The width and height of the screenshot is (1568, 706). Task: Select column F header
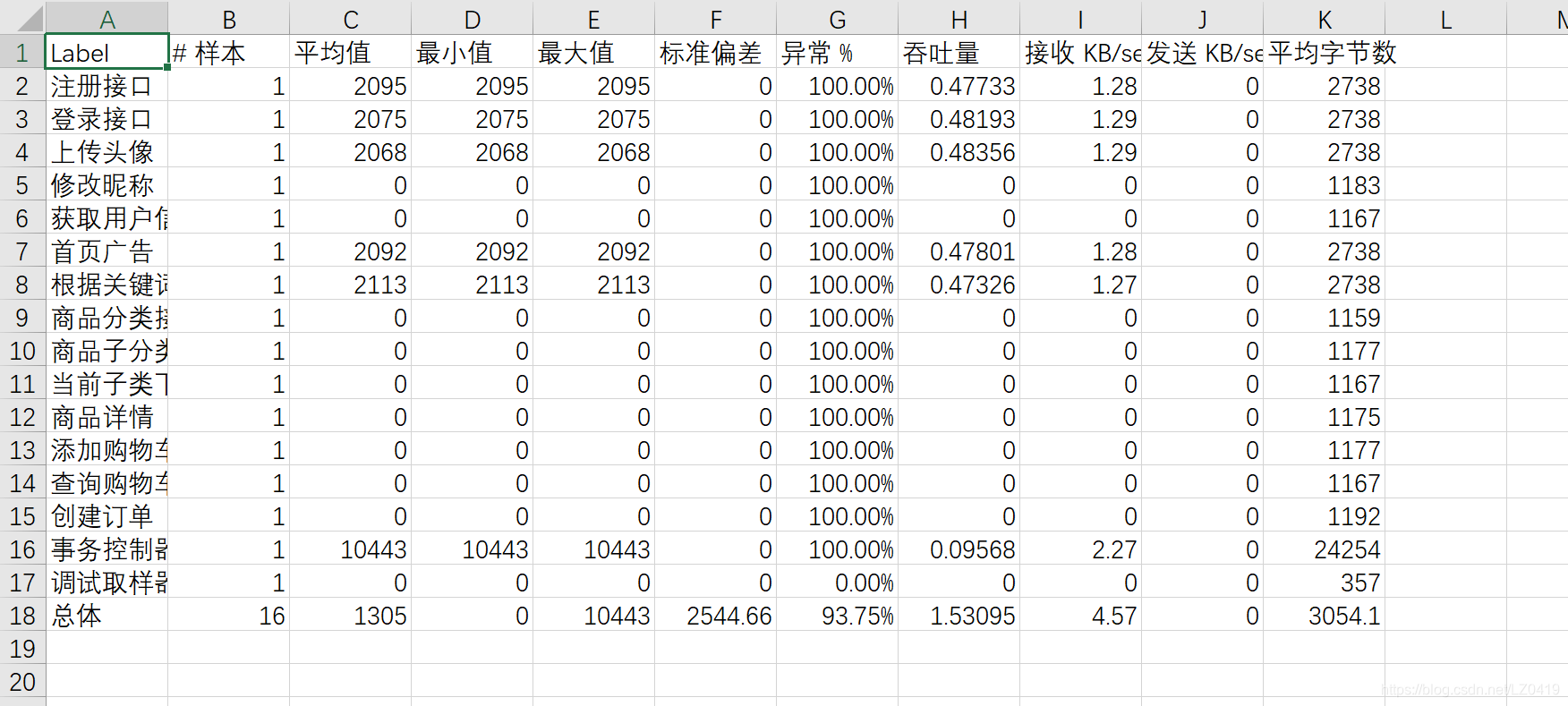(715, 19)
